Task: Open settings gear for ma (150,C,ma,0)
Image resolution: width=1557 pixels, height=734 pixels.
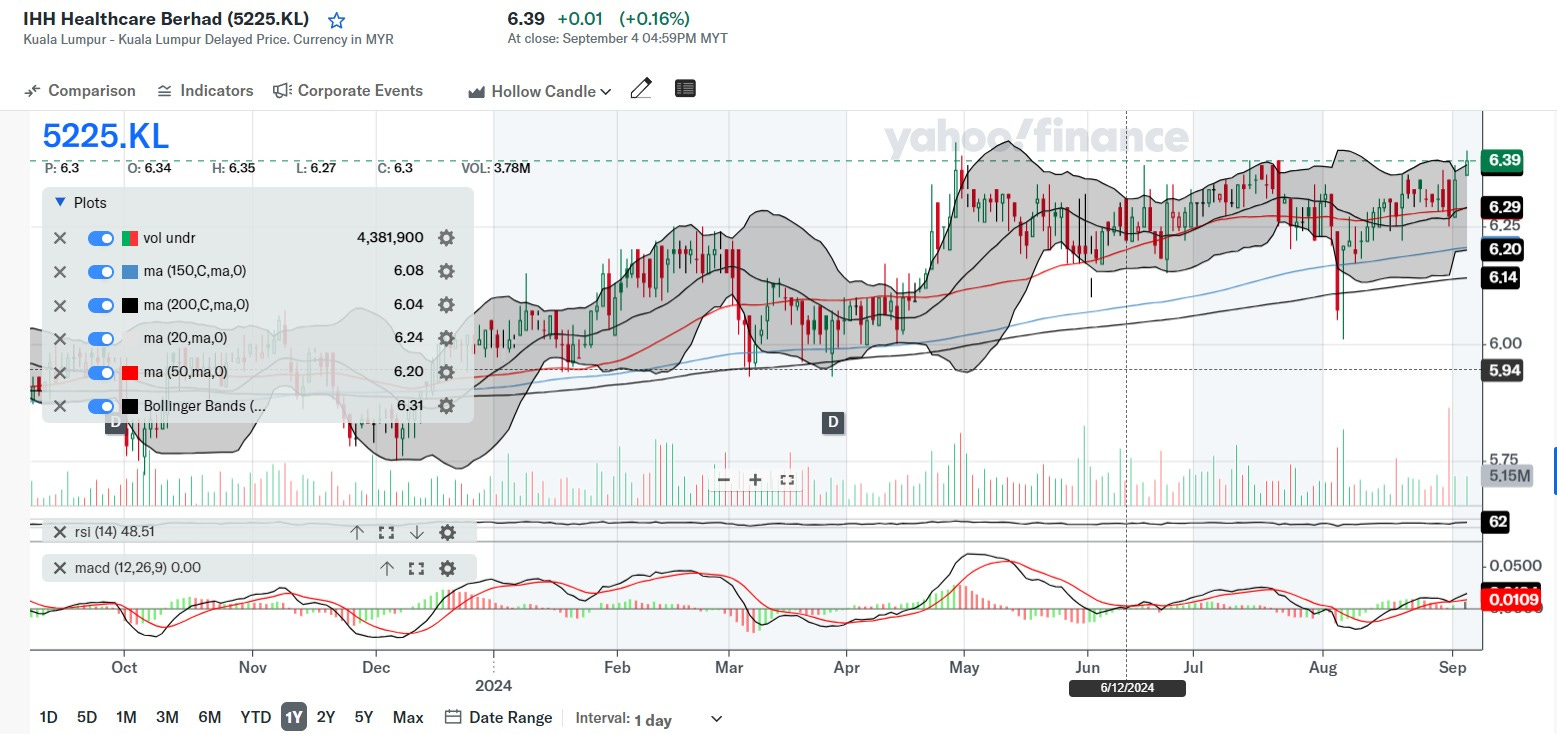Action: click(x=446, y=271)
